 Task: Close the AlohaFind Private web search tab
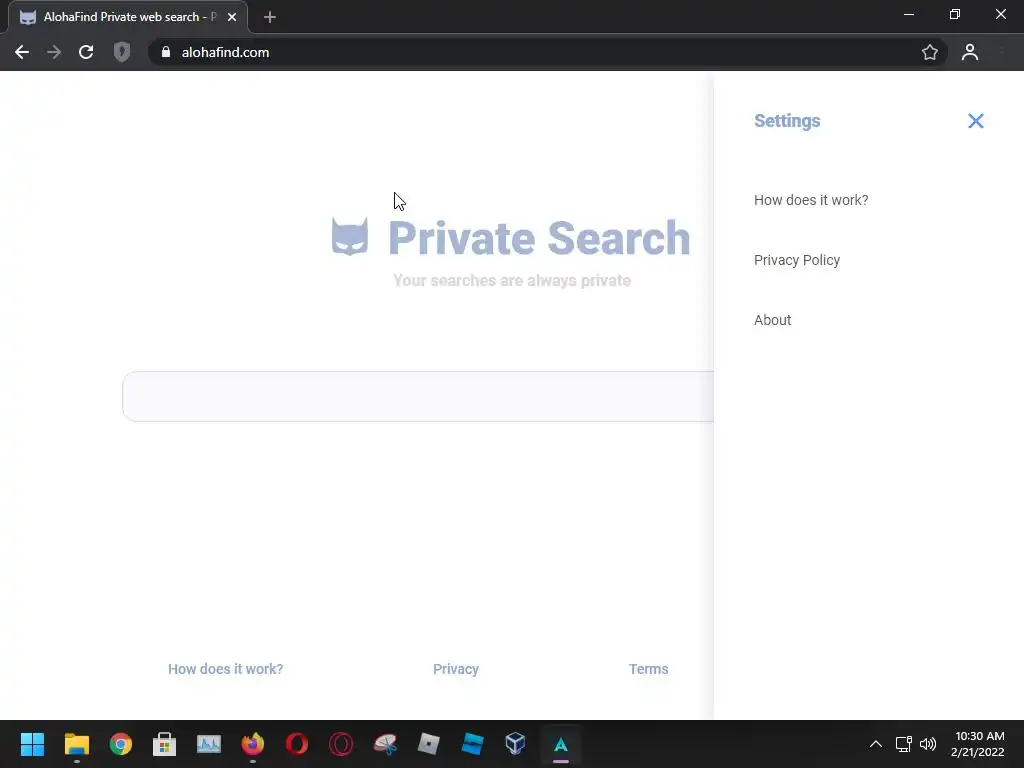[x=232, y=17]
